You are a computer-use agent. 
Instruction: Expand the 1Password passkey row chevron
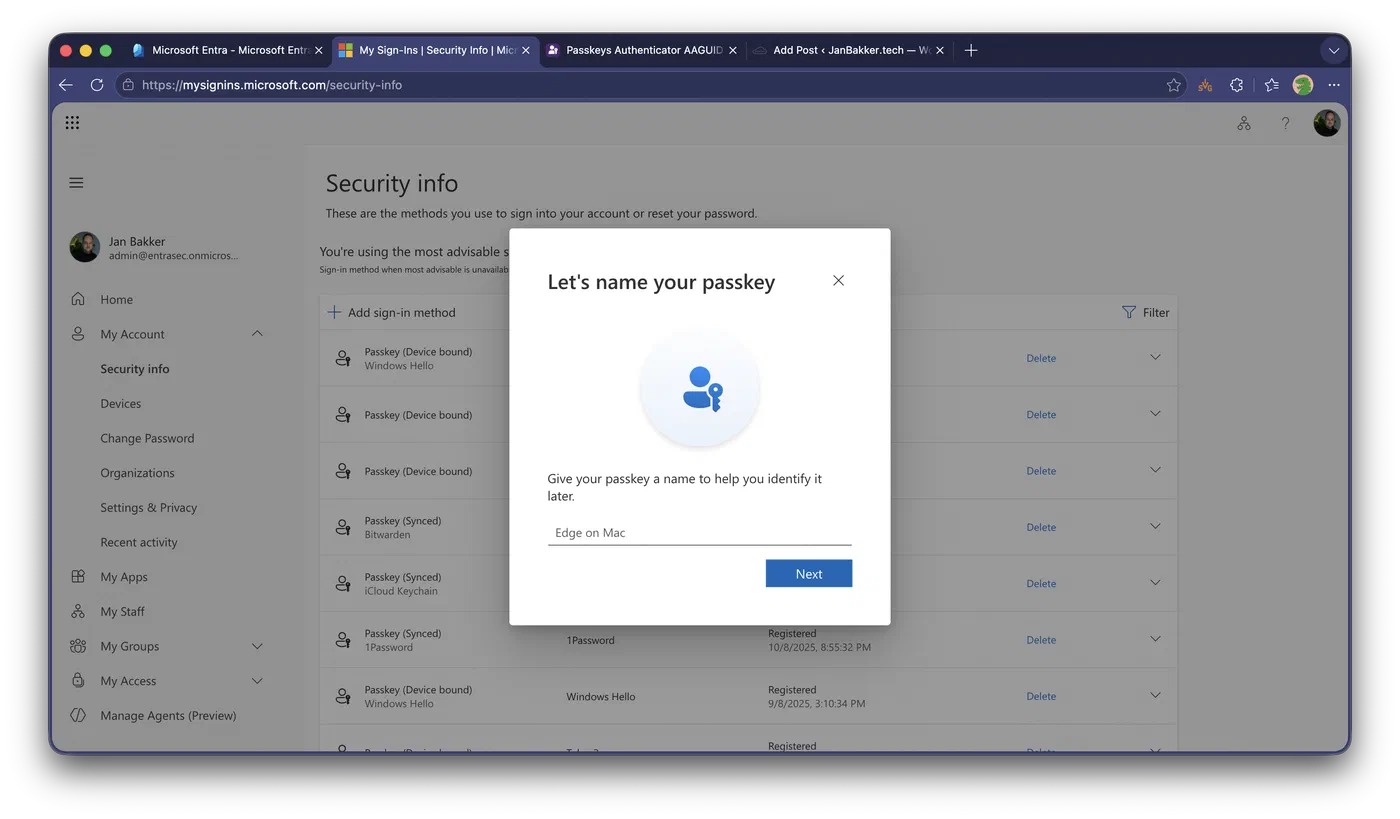[1155, 639]
